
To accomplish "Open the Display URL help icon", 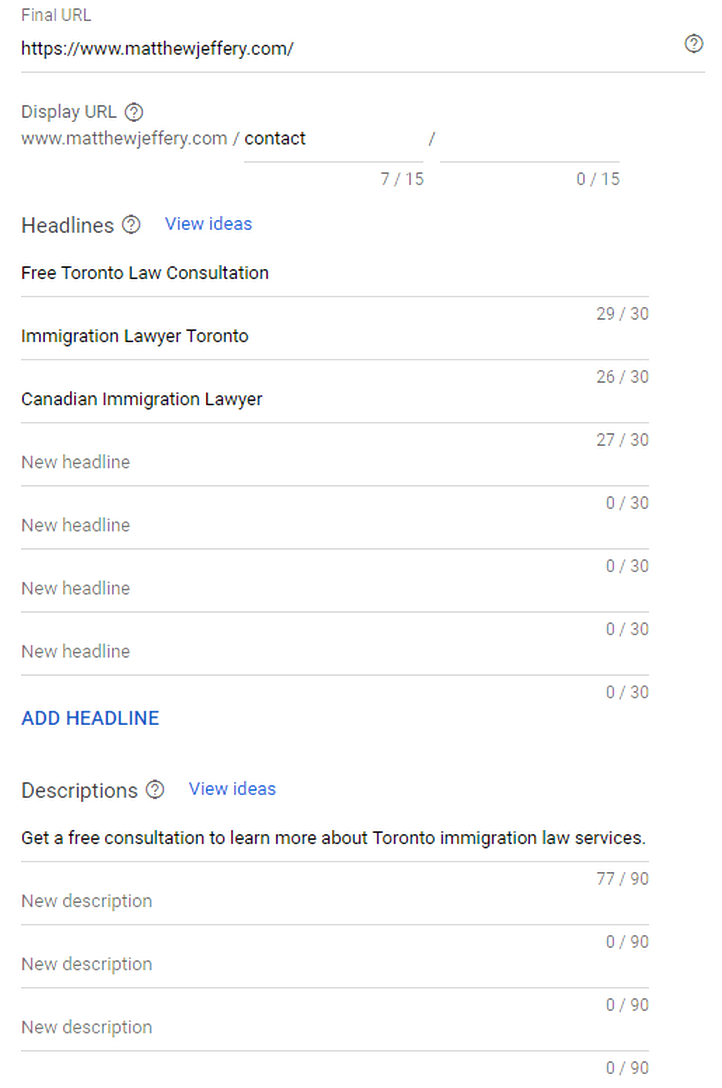I will 134,112.
